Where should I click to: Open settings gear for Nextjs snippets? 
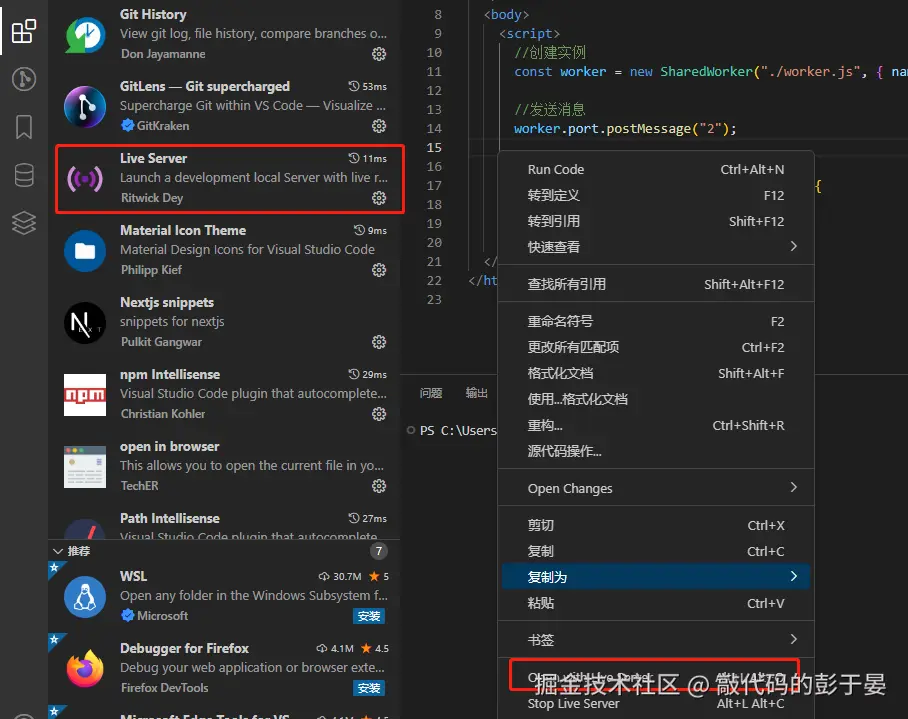click(x=379, y=342)
